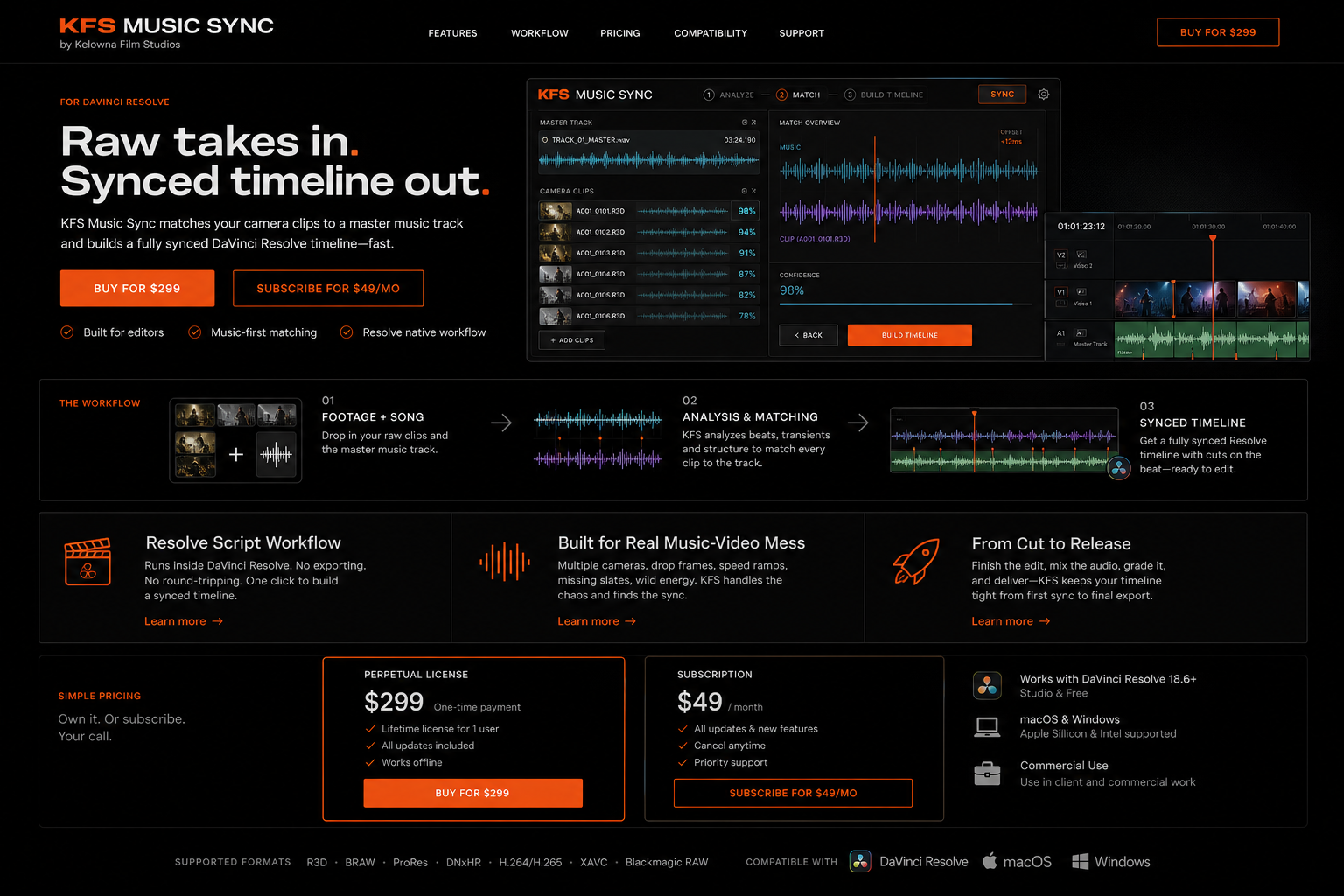Click the Sync button in the panel
The height and width of the screenshot is (896, 1344).
coord(1002,94)
